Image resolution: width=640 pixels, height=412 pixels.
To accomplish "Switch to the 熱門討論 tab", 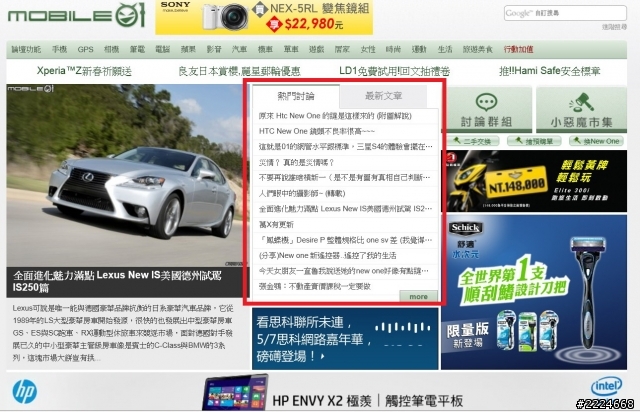I will click(296, 96).
